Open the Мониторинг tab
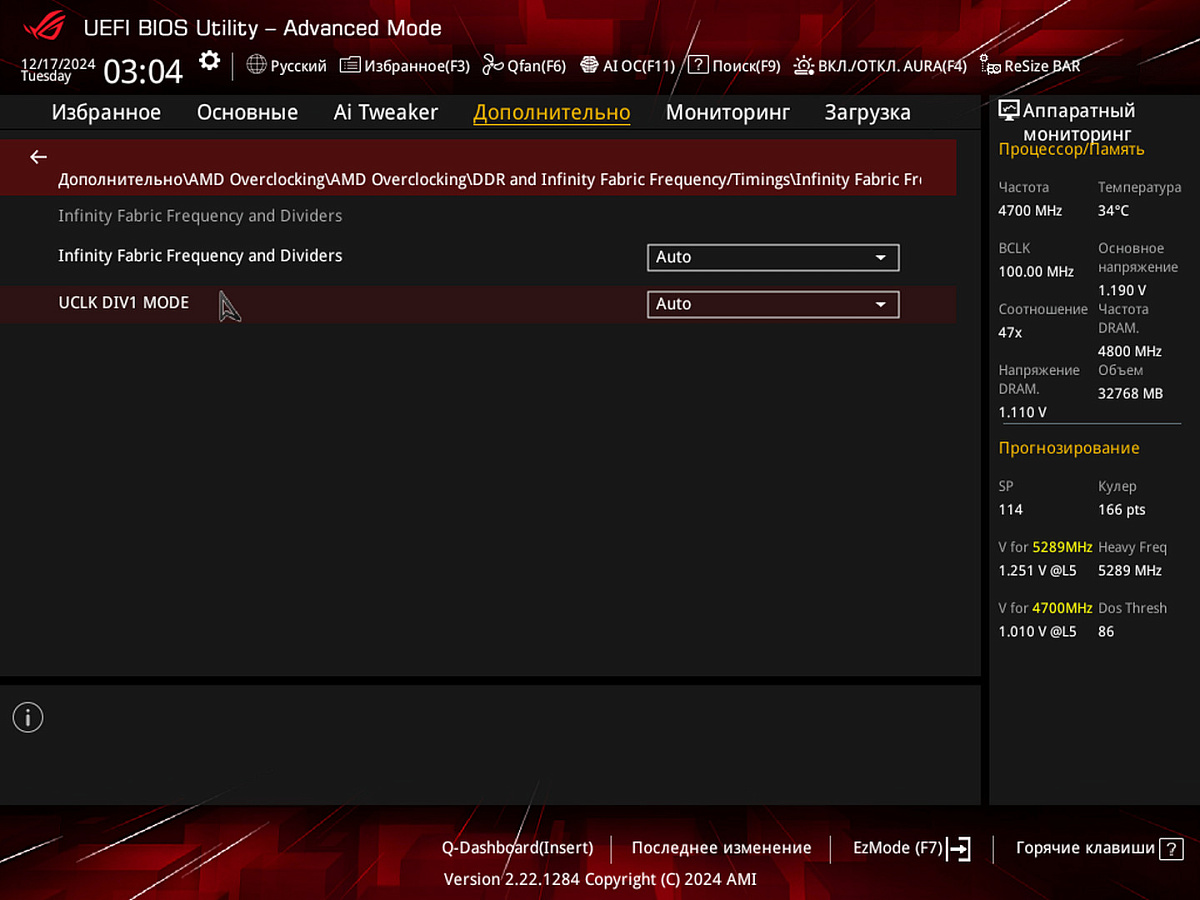This screenshot has width=1200, height=900. [x=728, y=112]
